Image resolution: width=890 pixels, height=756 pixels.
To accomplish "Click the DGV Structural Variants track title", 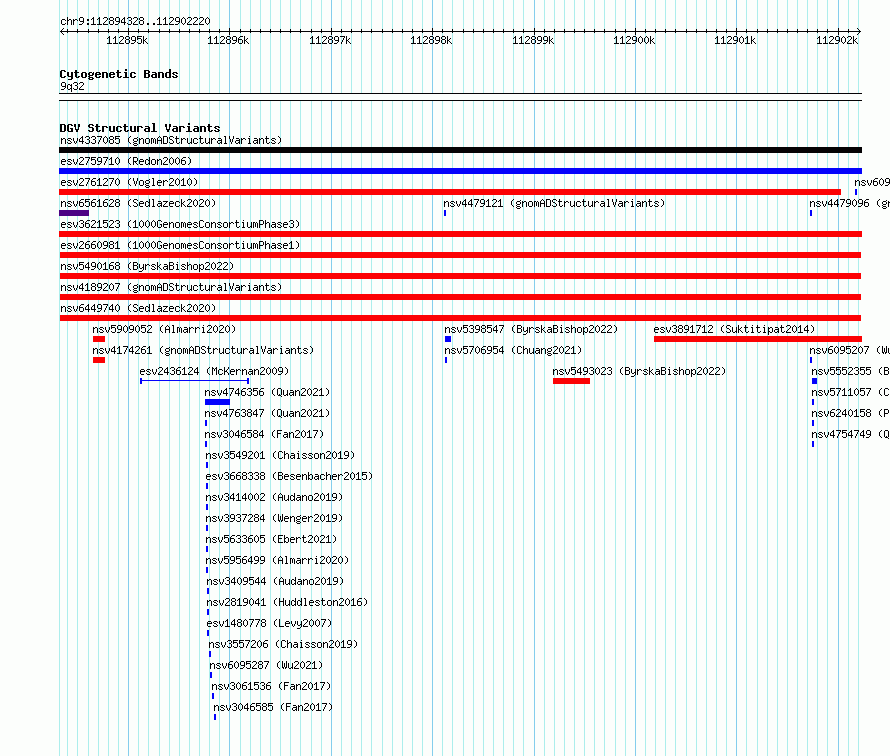I will coord(140,128).
